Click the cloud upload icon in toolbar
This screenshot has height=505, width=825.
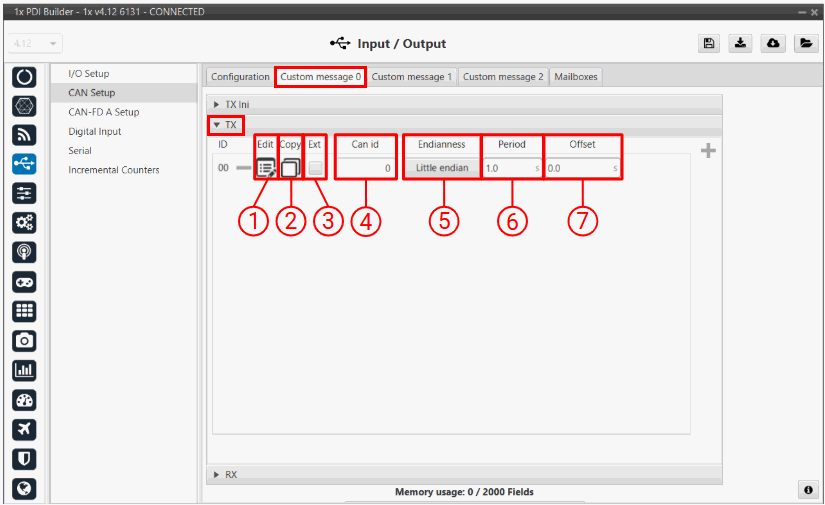click(x=773, y=44)
